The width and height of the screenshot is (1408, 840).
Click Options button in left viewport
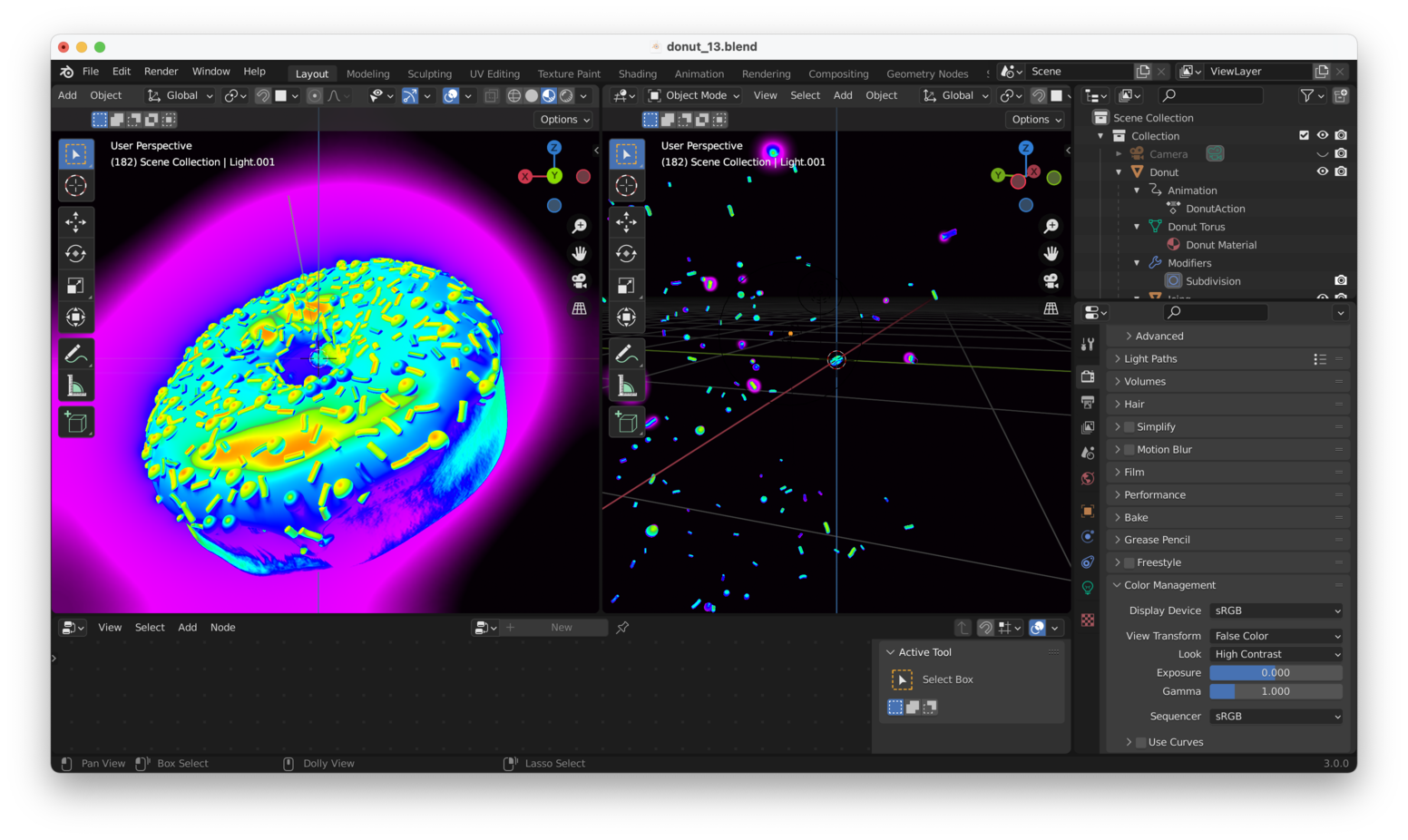pos(564,120)
